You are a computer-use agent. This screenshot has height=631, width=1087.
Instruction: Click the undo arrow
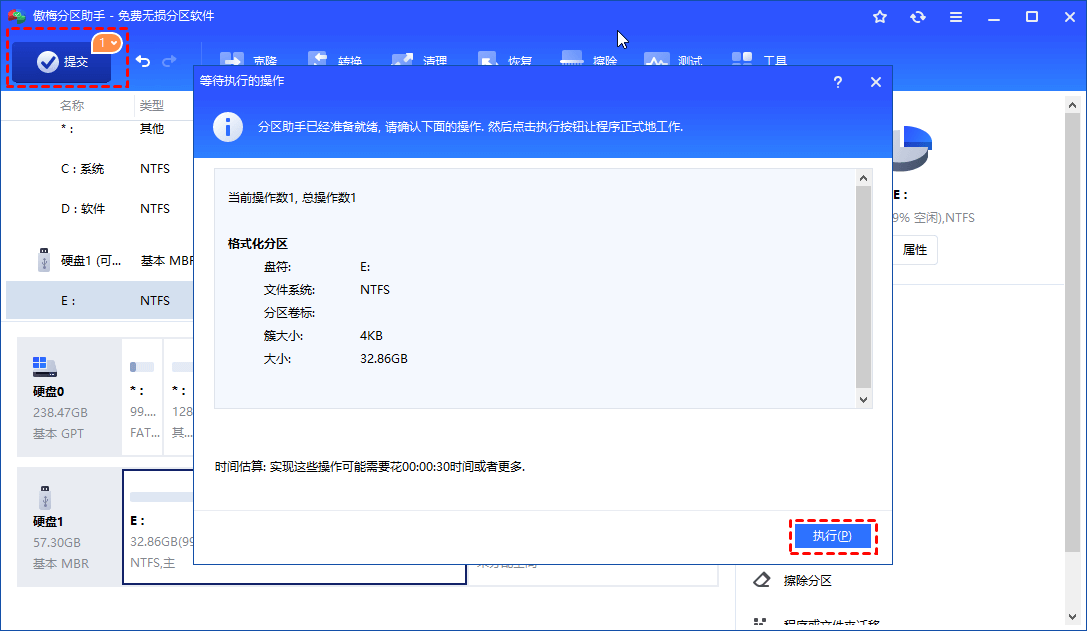point(142,60)
